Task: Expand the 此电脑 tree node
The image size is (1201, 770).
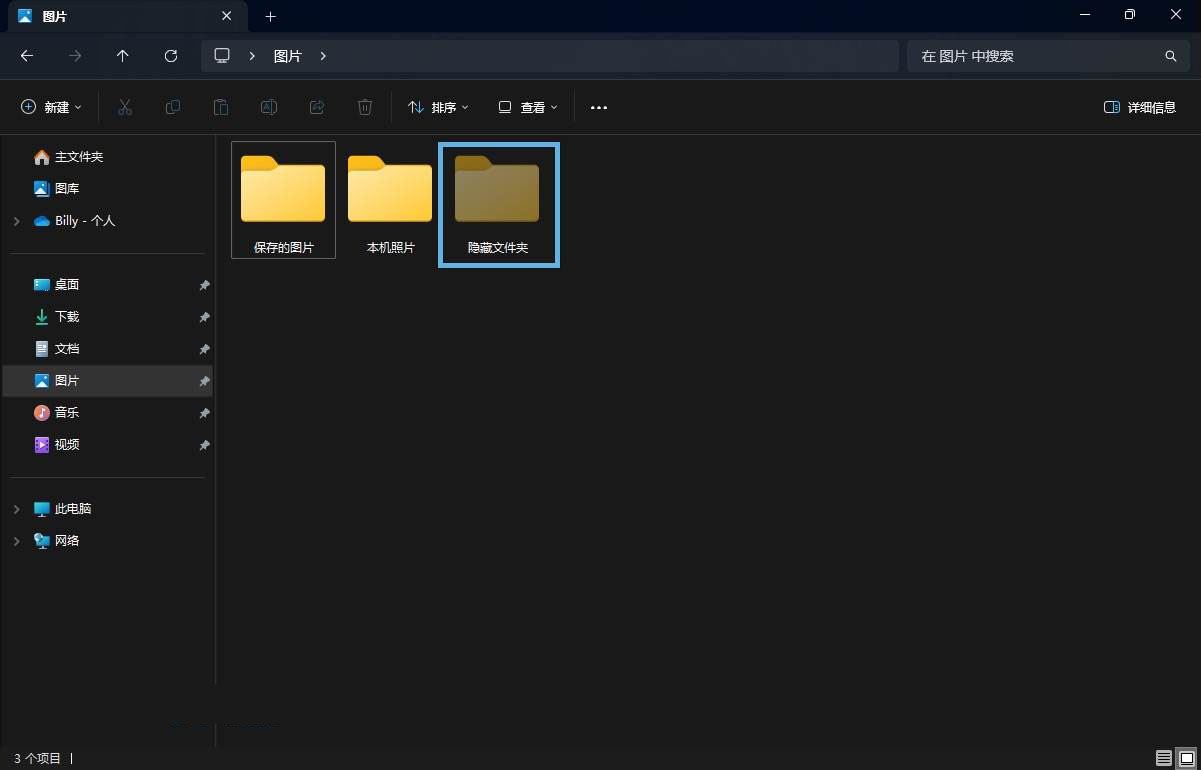Action: pyautogui.click(x=16, y=508)
